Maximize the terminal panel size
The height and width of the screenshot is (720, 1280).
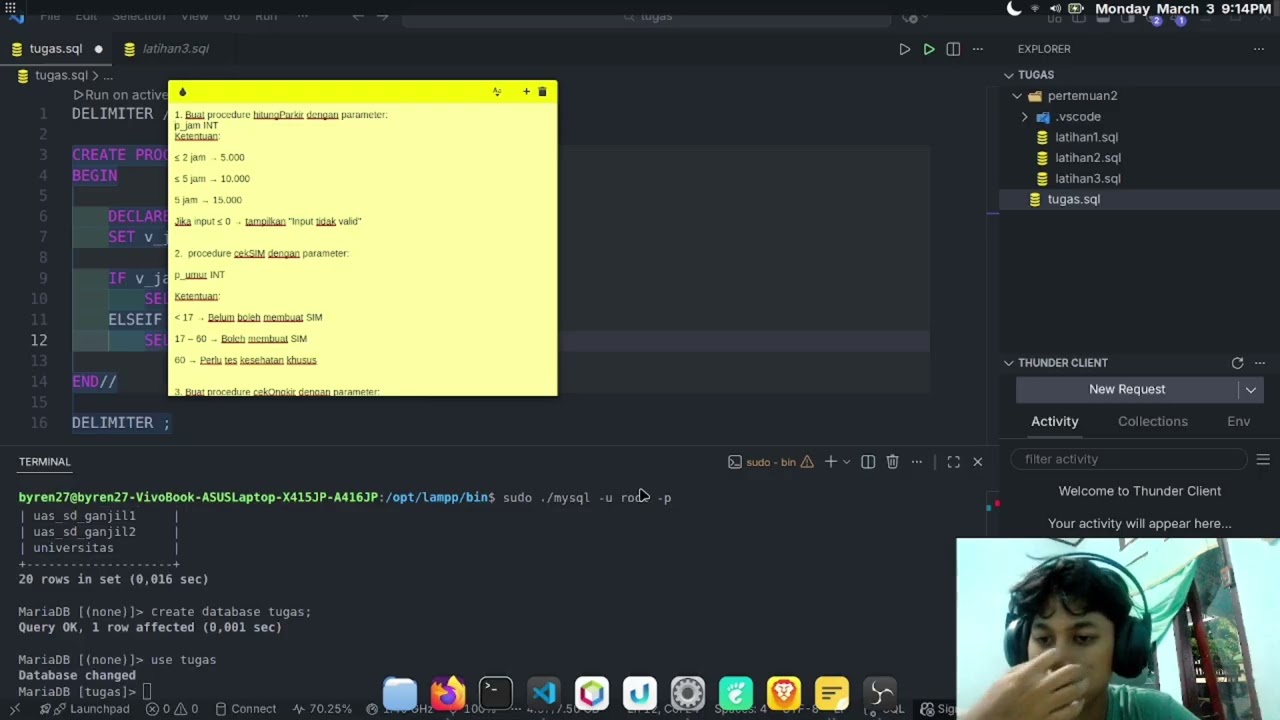pos(953,462)
